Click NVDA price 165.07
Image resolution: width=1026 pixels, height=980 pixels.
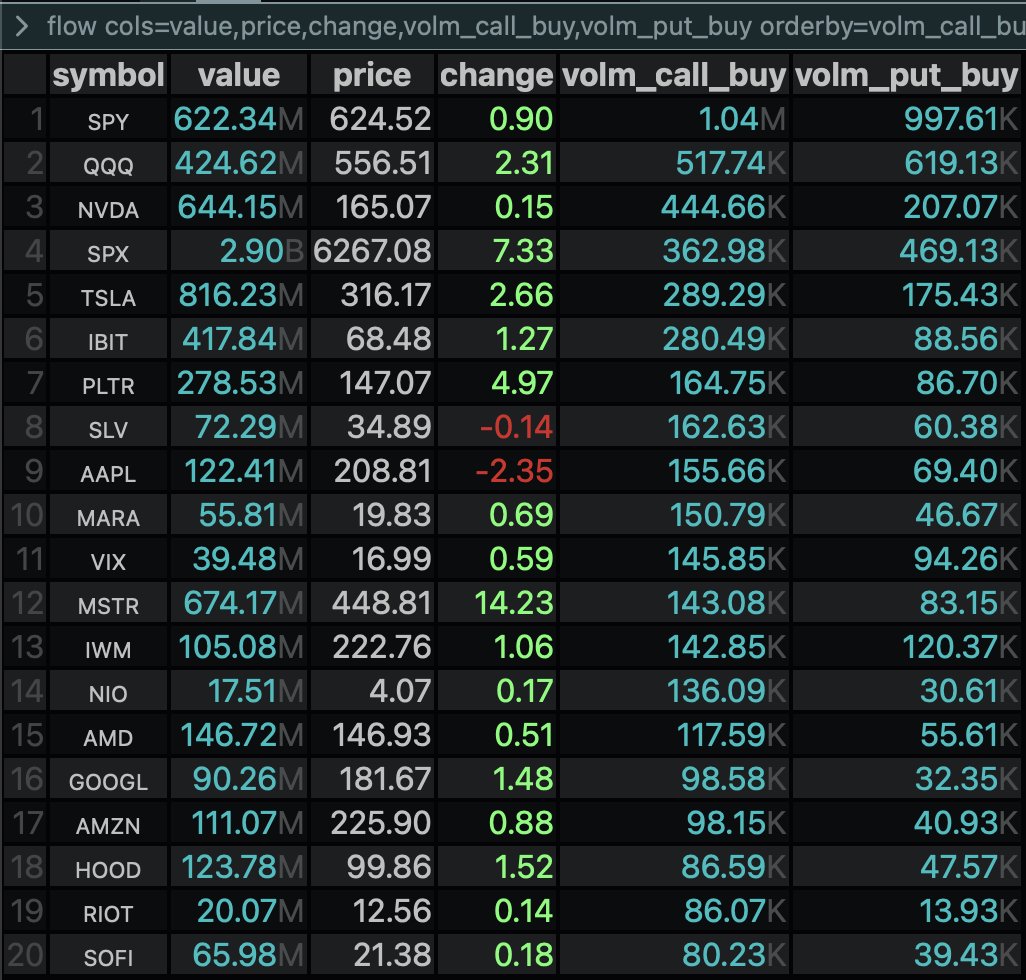(x=383, y=207)
